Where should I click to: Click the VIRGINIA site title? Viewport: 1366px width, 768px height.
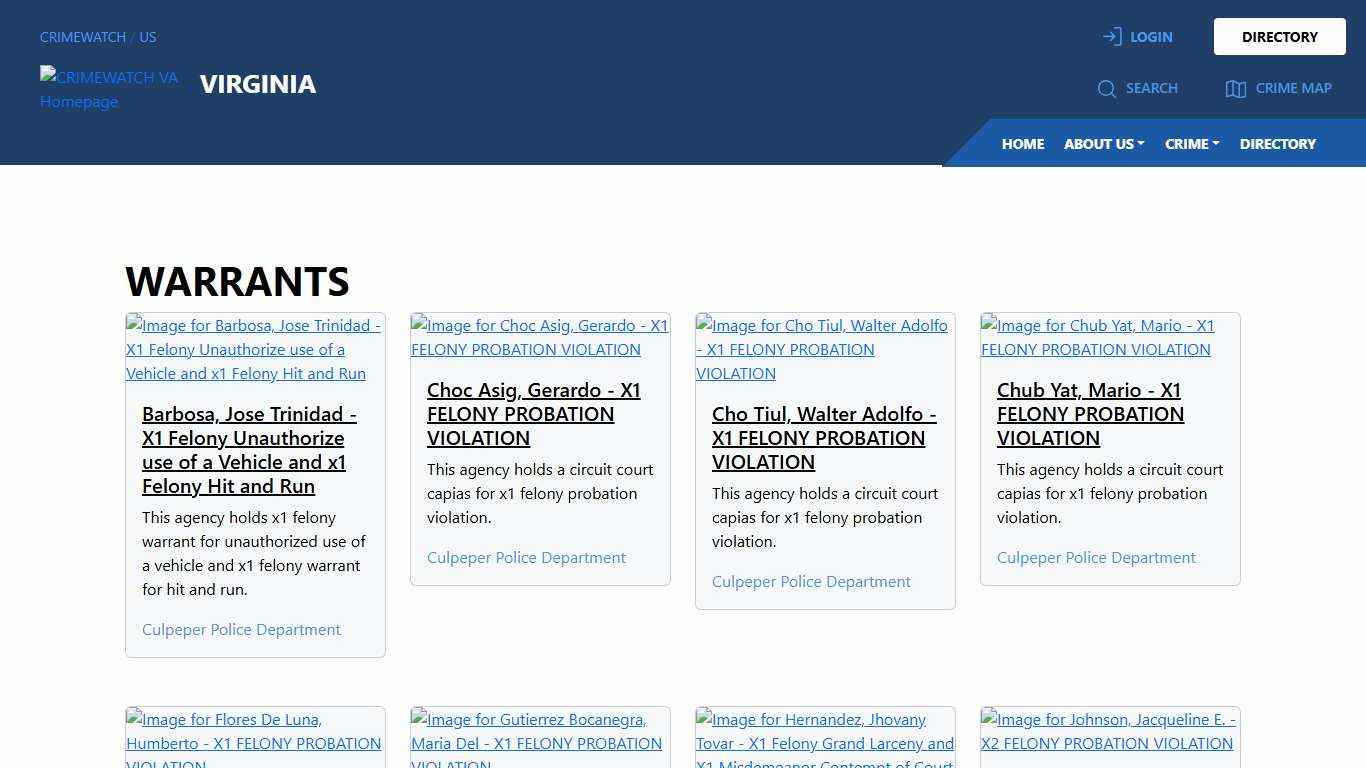257,84
